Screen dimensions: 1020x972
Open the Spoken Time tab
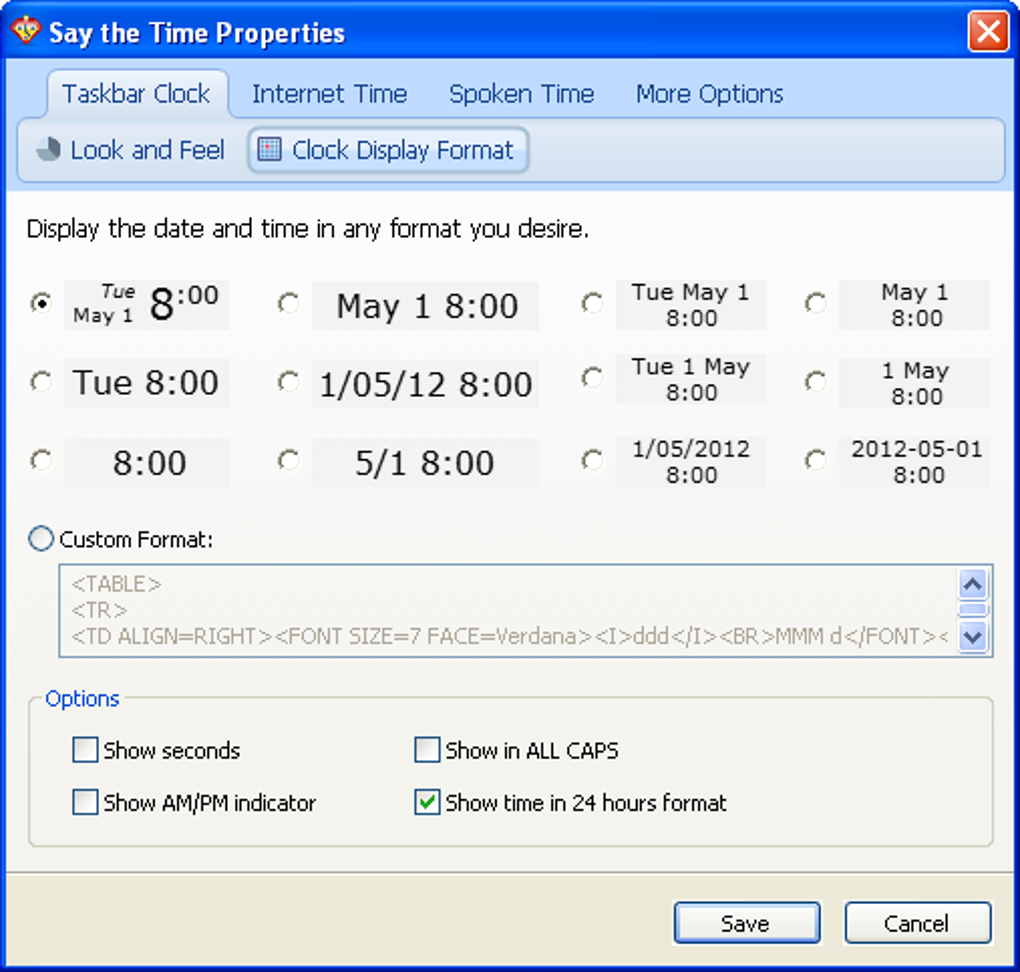click(521, 94)
